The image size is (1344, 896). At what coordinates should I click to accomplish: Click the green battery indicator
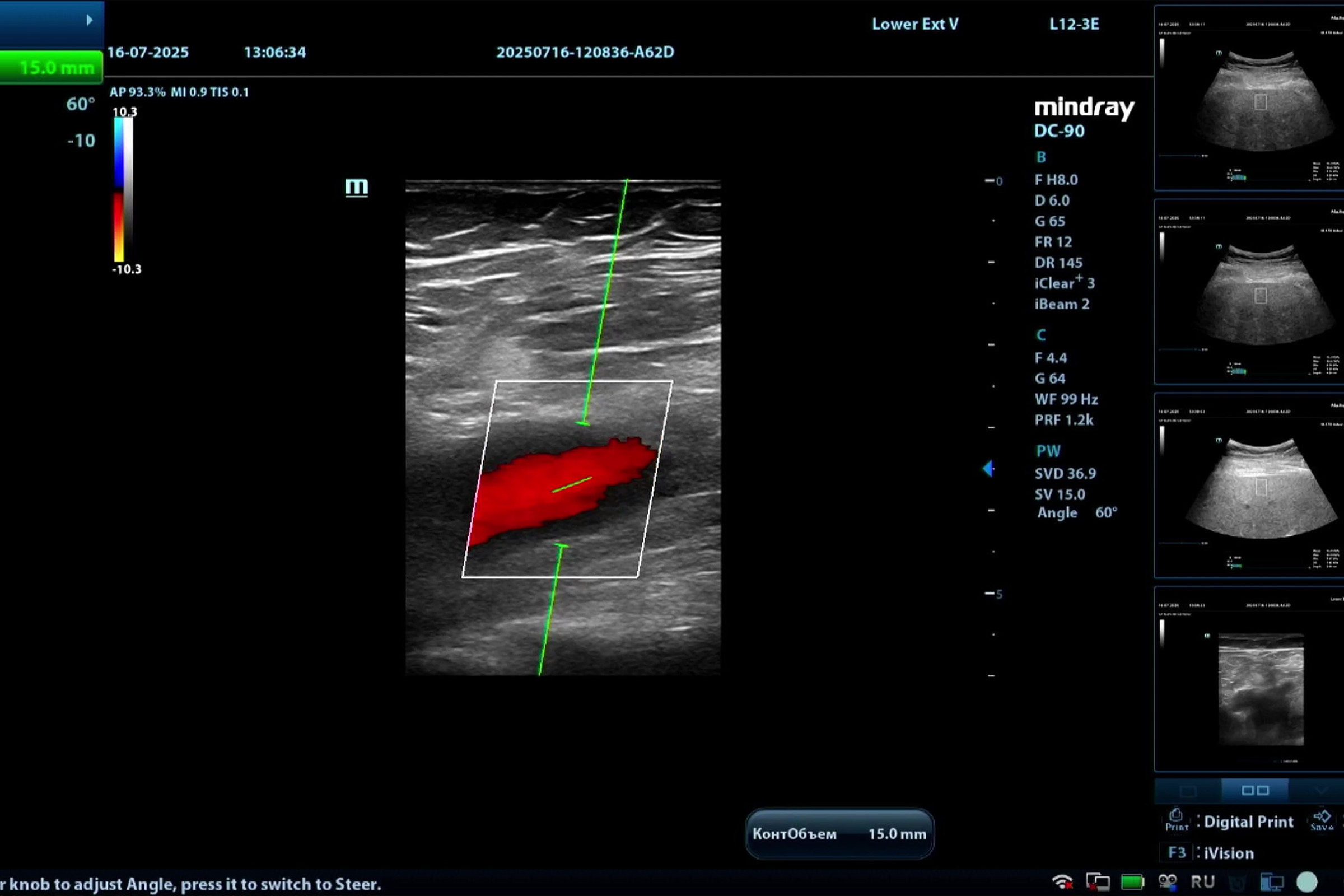tap(1132, 881)
